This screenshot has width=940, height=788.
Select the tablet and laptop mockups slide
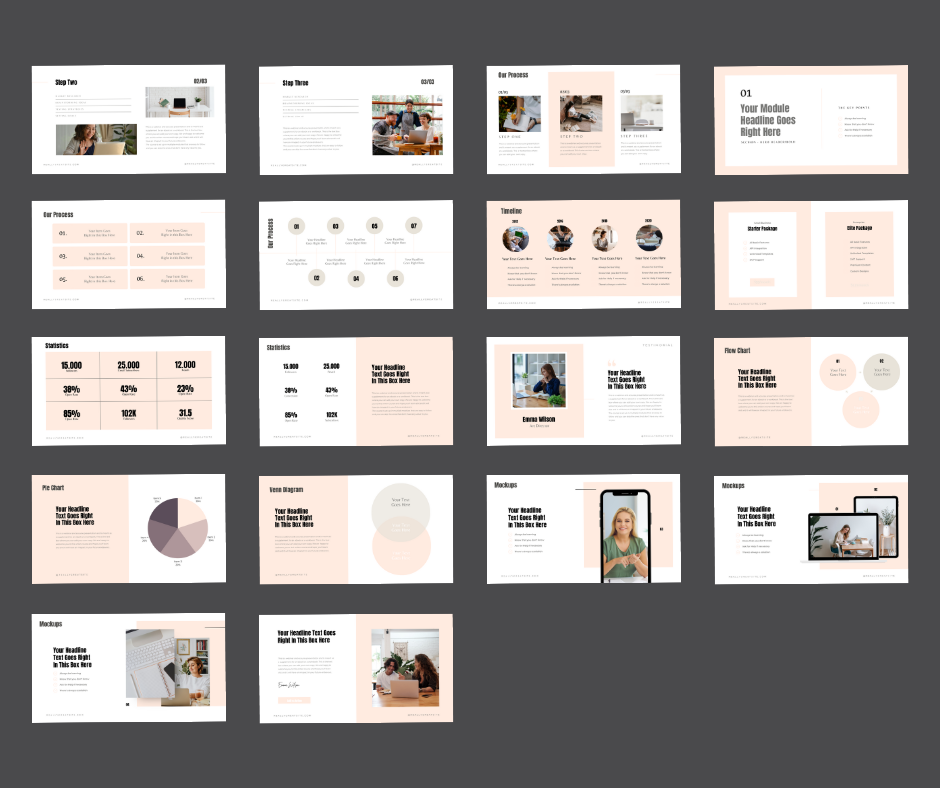click(811, 529)
